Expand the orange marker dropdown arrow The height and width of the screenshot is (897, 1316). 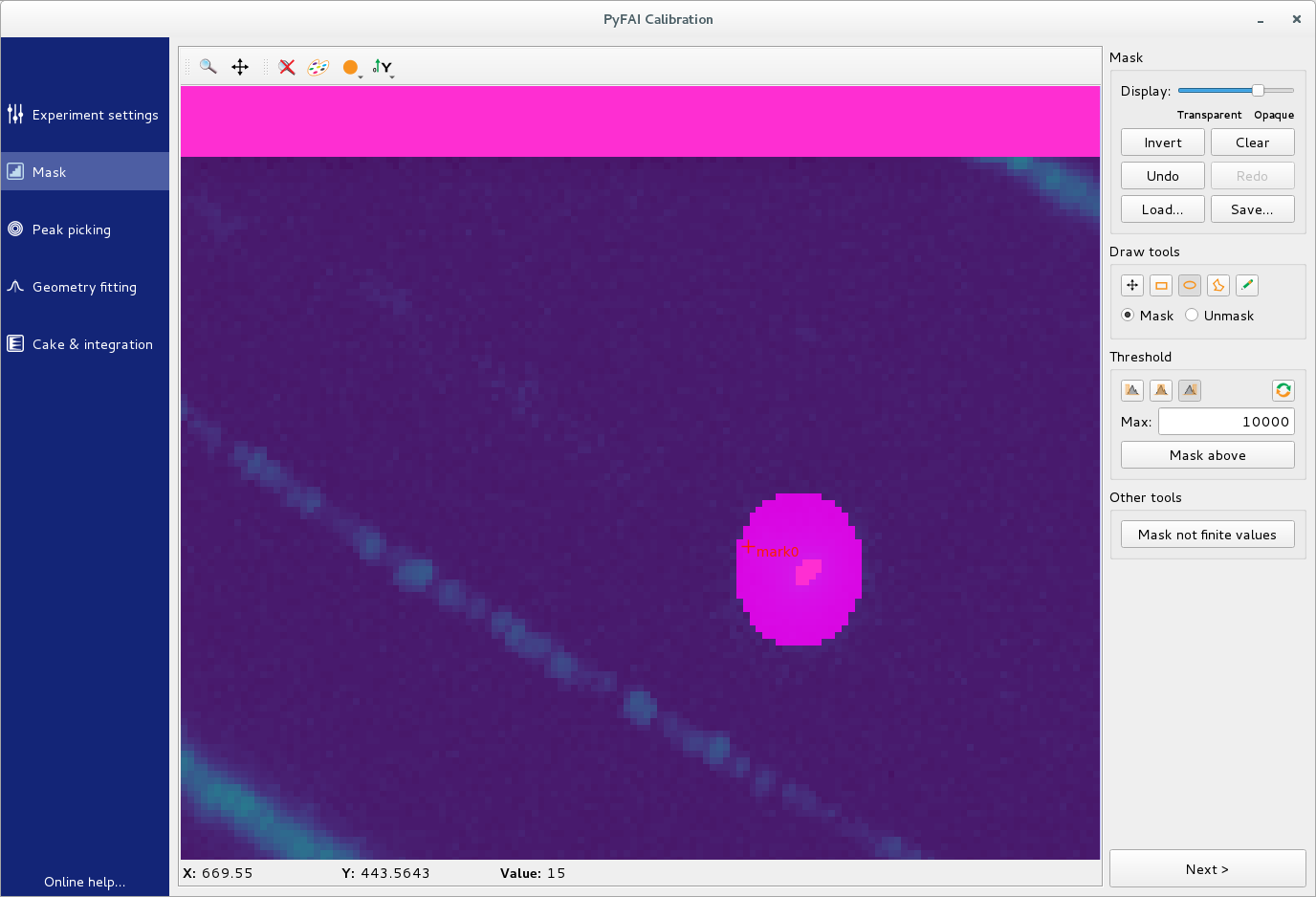[361, 76]
